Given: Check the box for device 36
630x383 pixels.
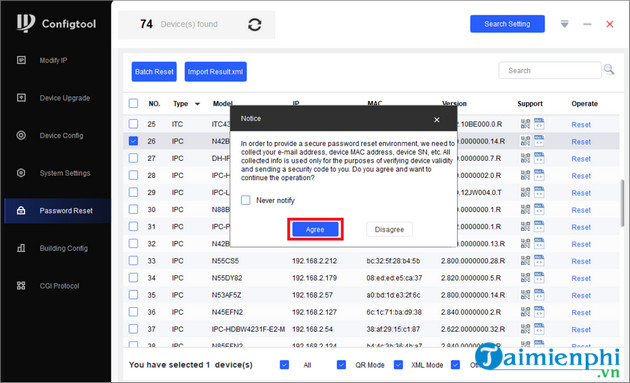Looking at the screenshot, I should (x=133, y=312).
